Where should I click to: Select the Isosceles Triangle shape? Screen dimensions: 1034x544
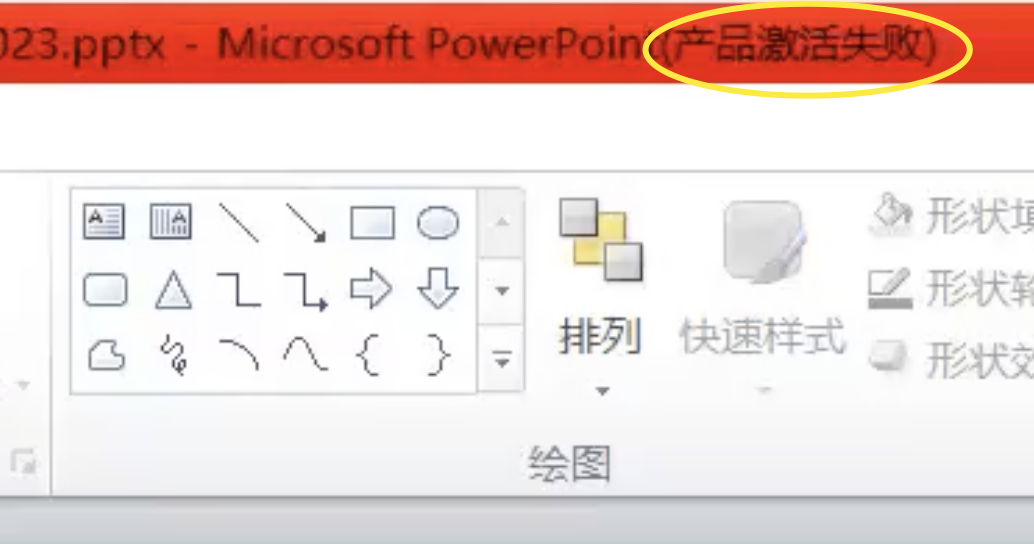click(x=173, y=290)
